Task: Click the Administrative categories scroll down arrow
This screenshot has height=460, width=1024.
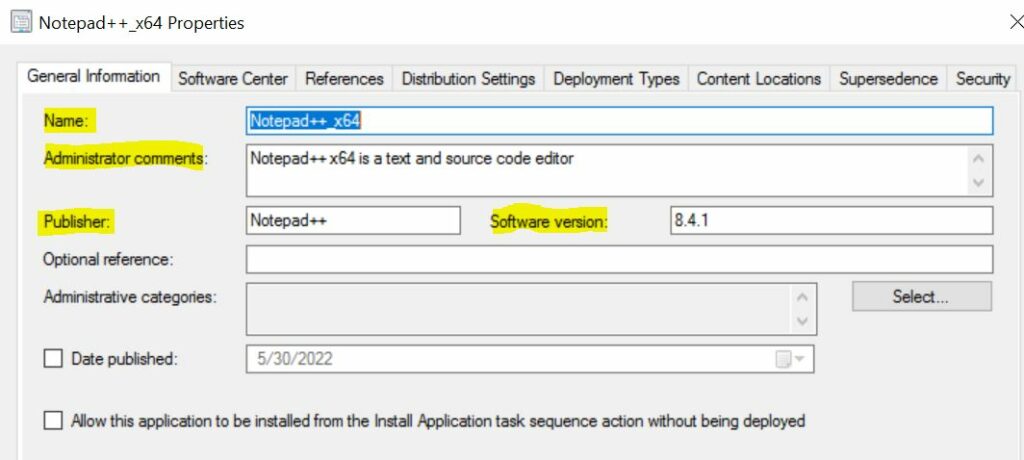Action: 803,321
